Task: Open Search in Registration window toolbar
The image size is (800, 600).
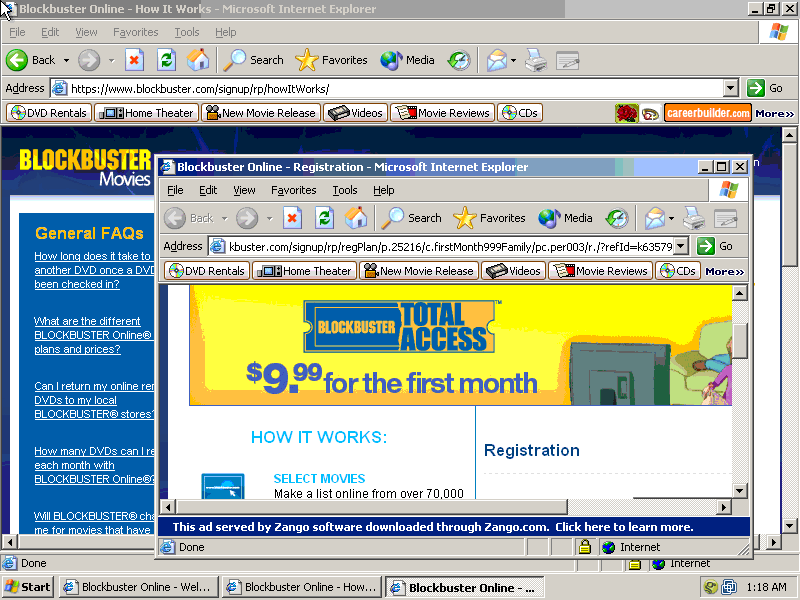Action: 412,218
